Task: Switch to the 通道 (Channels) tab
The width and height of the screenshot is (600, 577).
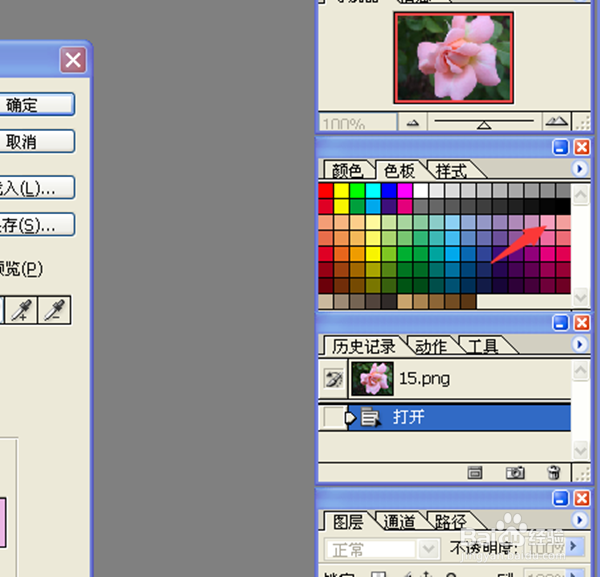Action: tap(399, 522)
